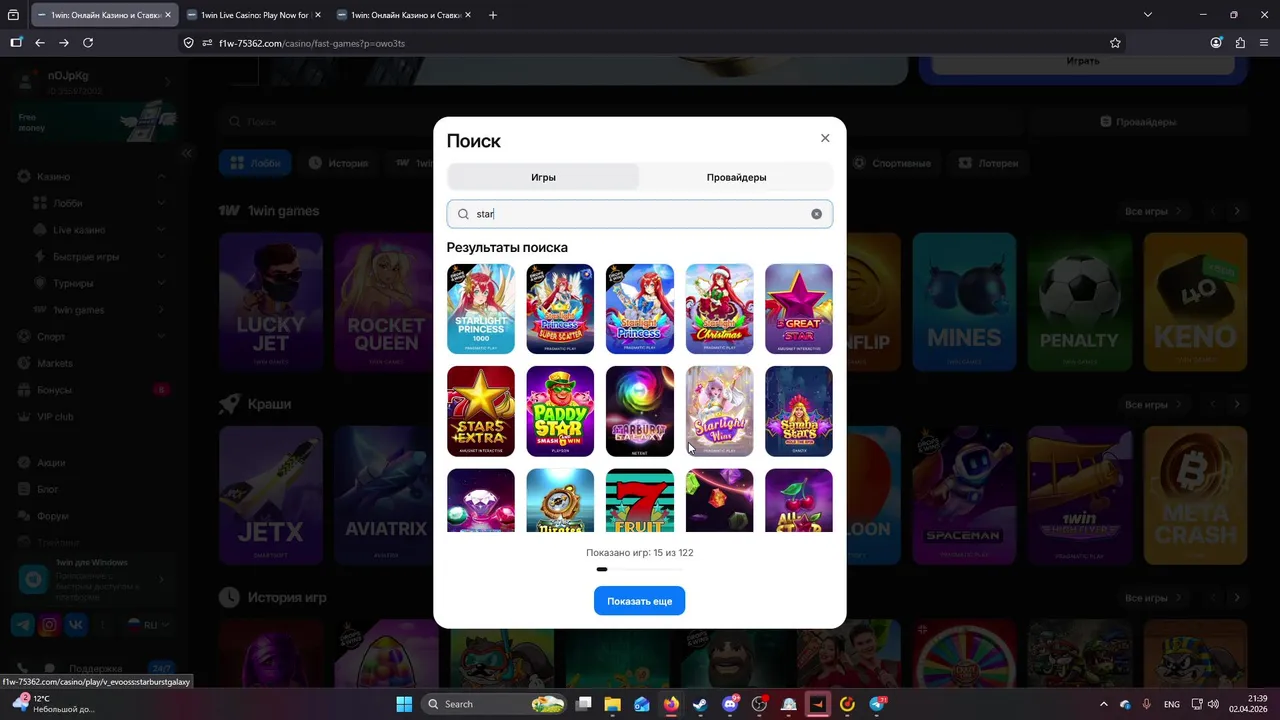Click the search field containing 'star'
1280x720 pixels.
point(640,214)
